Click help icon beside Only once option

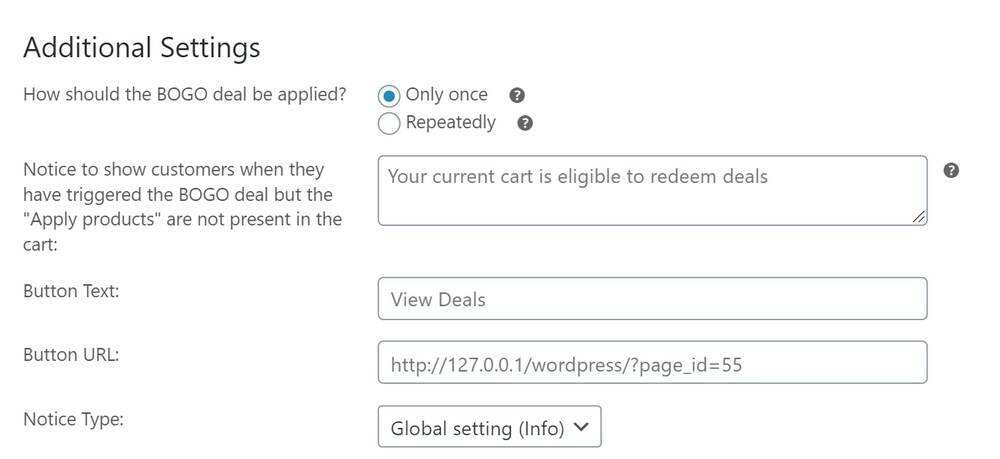click(x=517, y=96)
